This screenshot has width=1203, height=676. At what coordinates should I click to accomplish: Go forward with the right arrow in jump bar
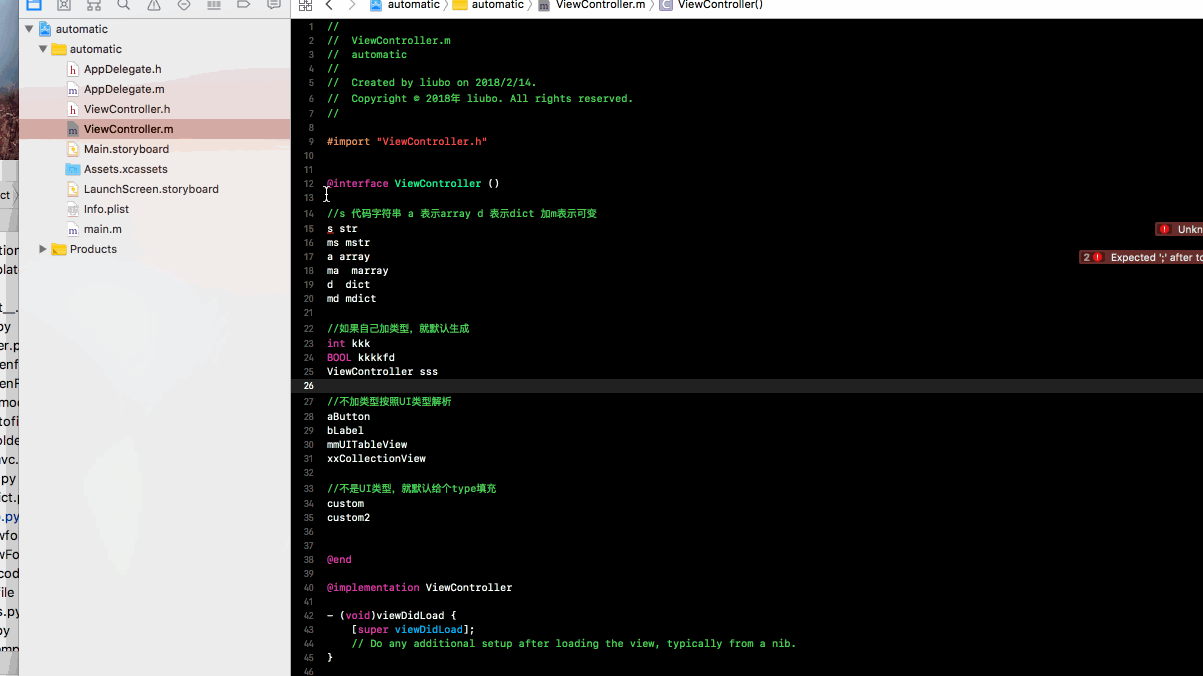(351, 5)
